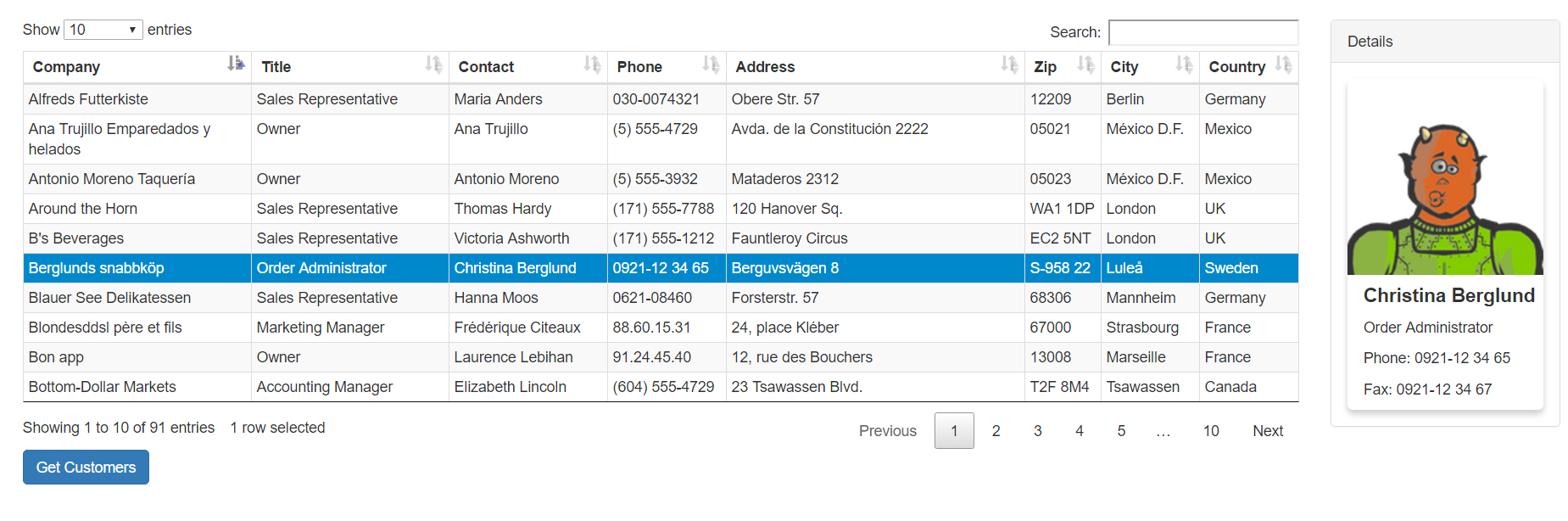Screen dimensions: 1568x521
Task: Open page 5 in pagination
Action: click(x=1120, y=431)
